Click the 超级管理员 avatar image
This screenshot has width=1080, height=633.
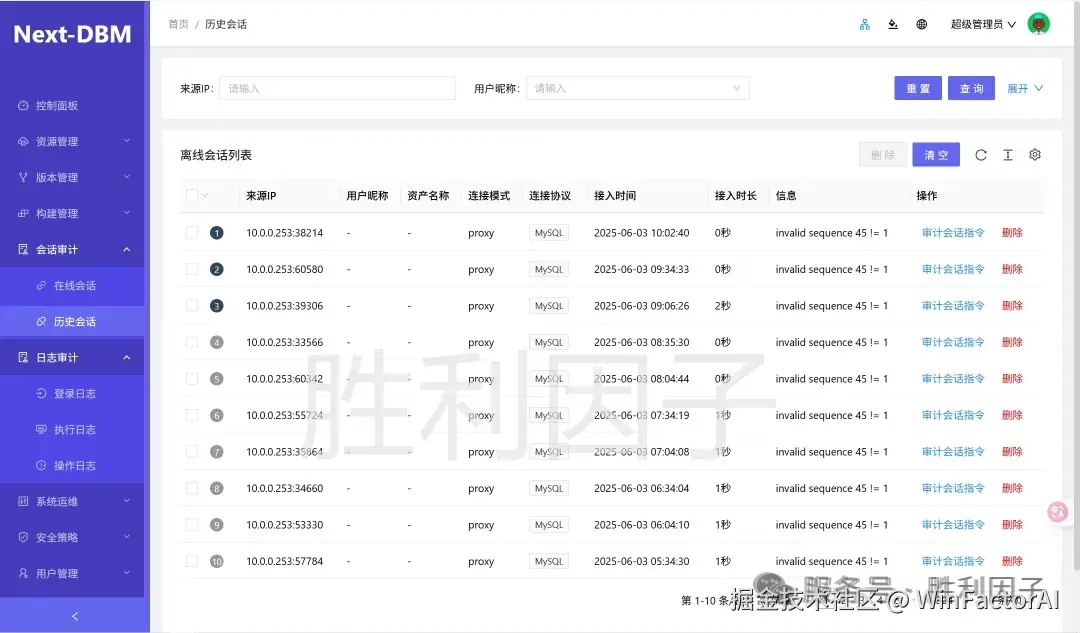(1038, 23)
